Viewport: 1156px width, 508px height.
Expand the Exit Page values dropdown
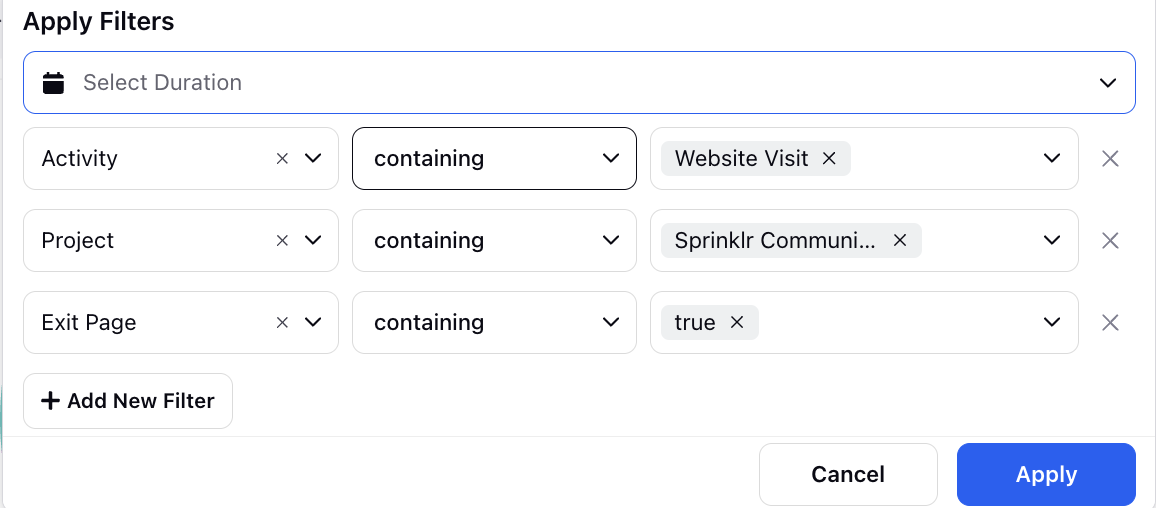(1053, 322)
